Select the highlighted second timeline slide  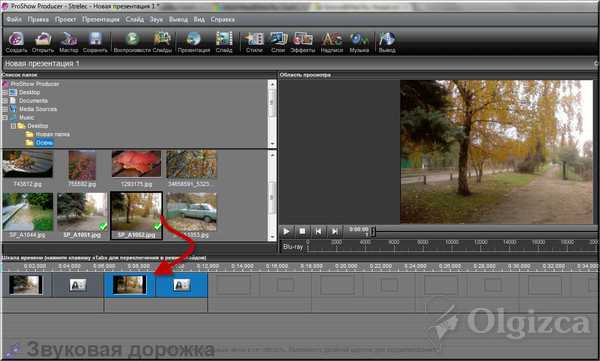coord(129,285)
